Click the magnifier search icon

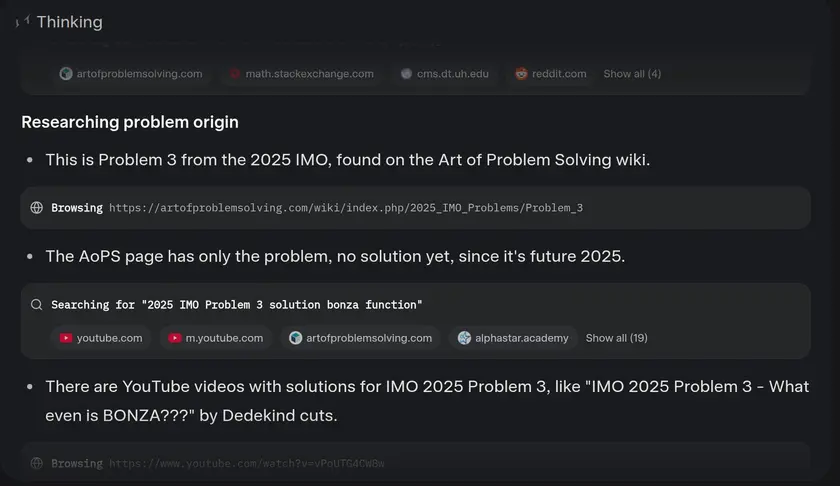click(37, 304)
